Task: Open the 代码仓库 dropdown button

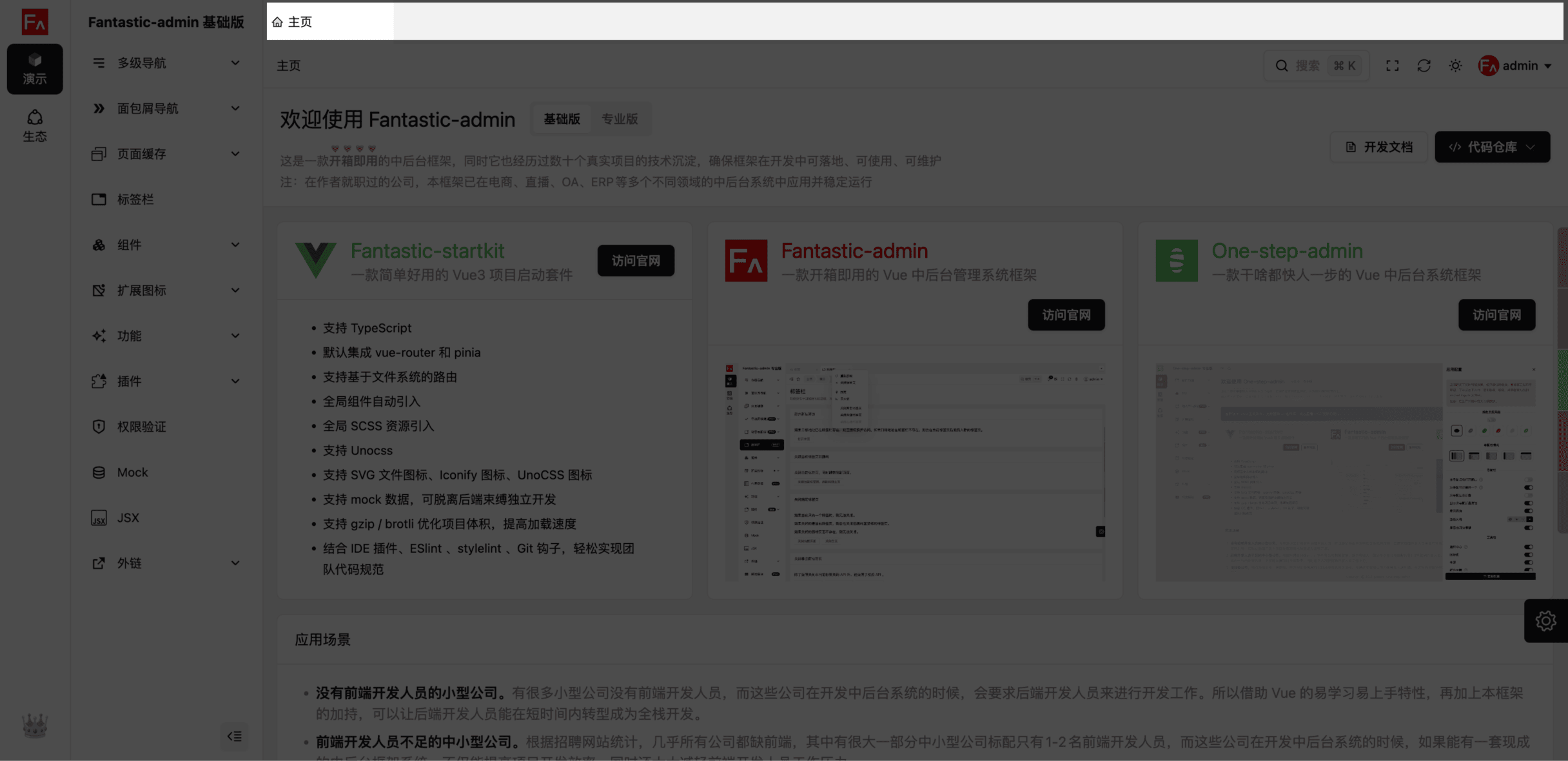Action: pyautogui.click(x=1492, y=147)
